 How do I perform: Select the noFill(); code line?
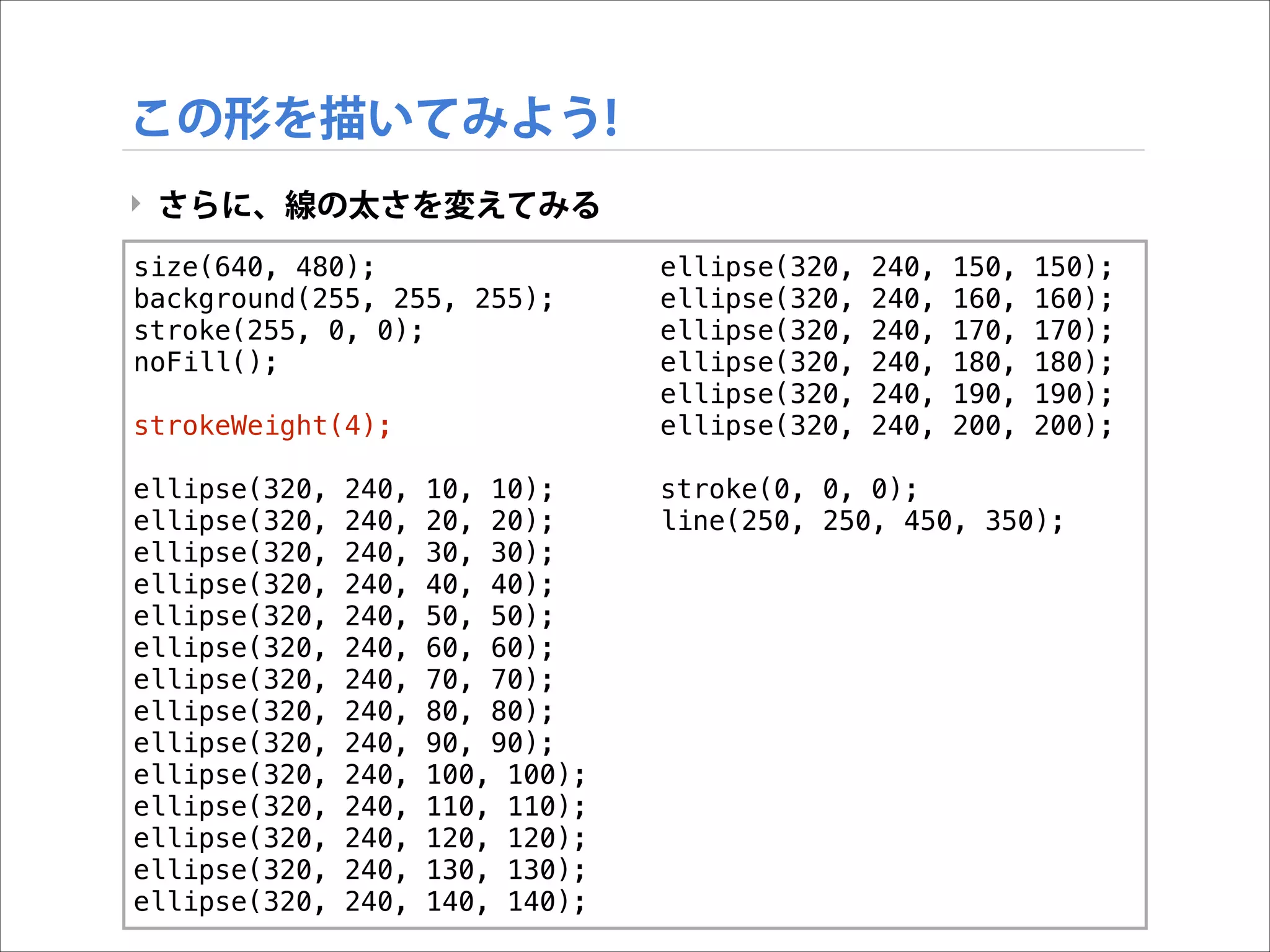pos(205,362)
